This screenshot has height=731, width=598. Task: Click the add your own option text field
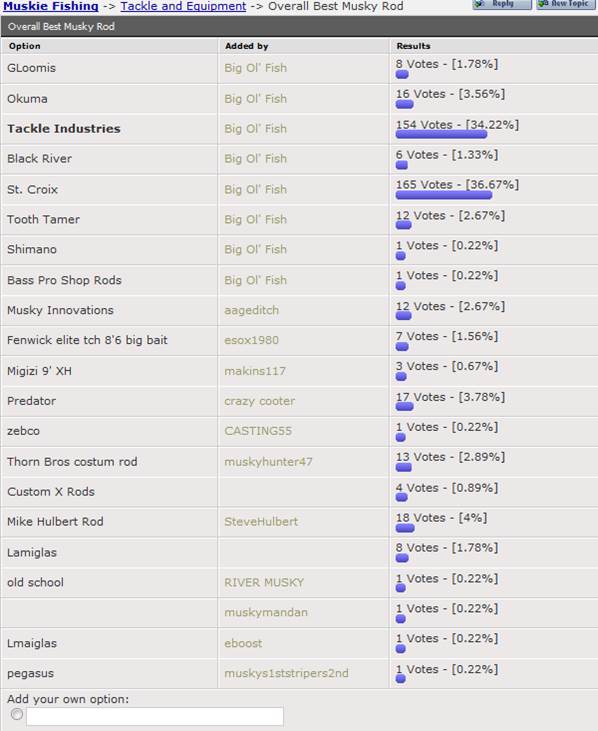(x=155, y=716)
